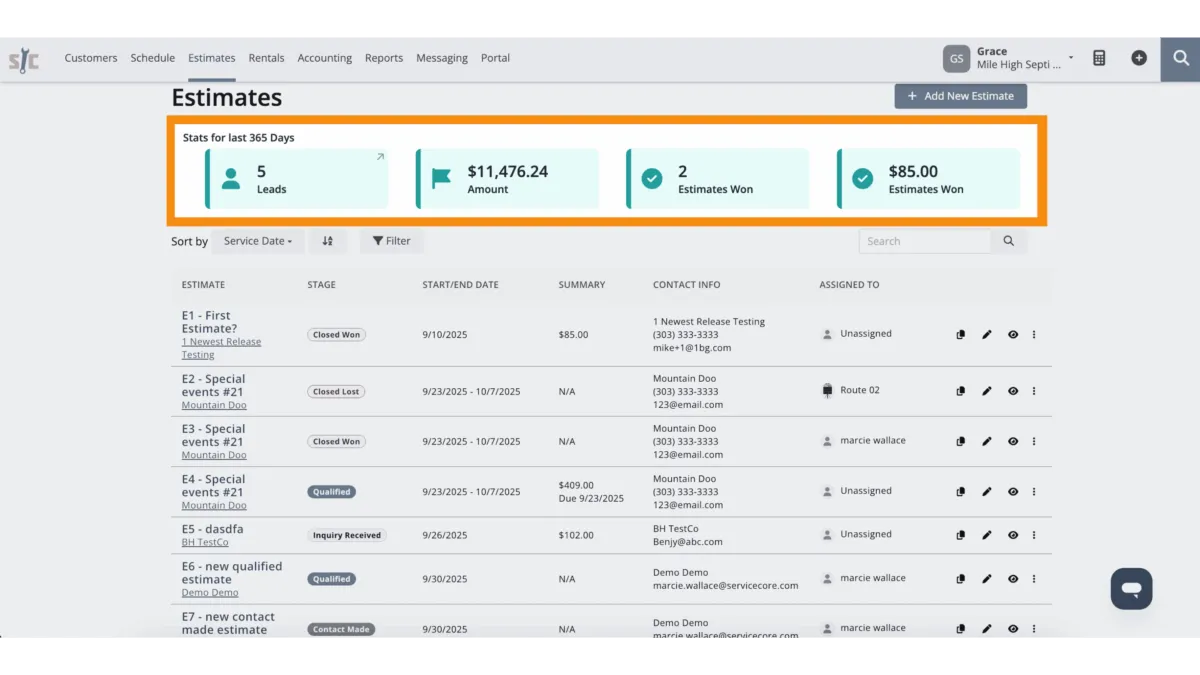Open the global search magnifier icon

(x=1181, y=59)
